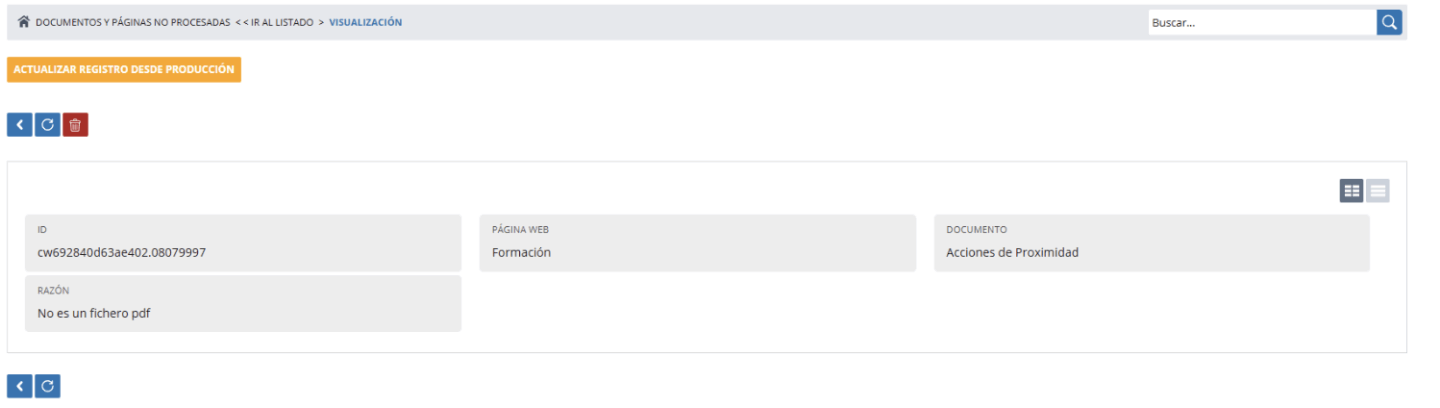Click the top blue back arrow button
The image size is (1440, 408).
pyautogui.click(x=20, y=125)
